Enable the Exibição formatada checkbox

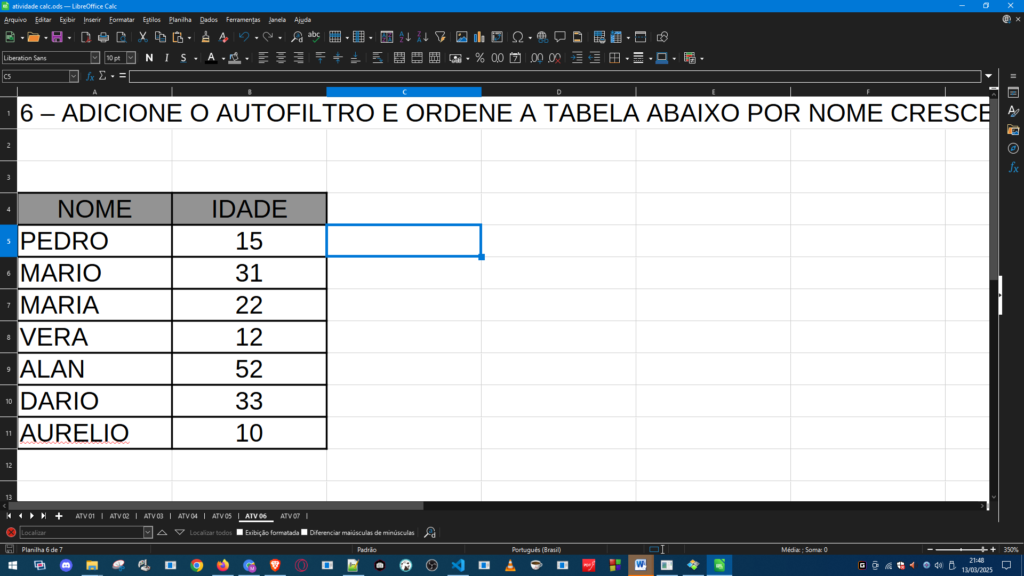coord(240,532)
